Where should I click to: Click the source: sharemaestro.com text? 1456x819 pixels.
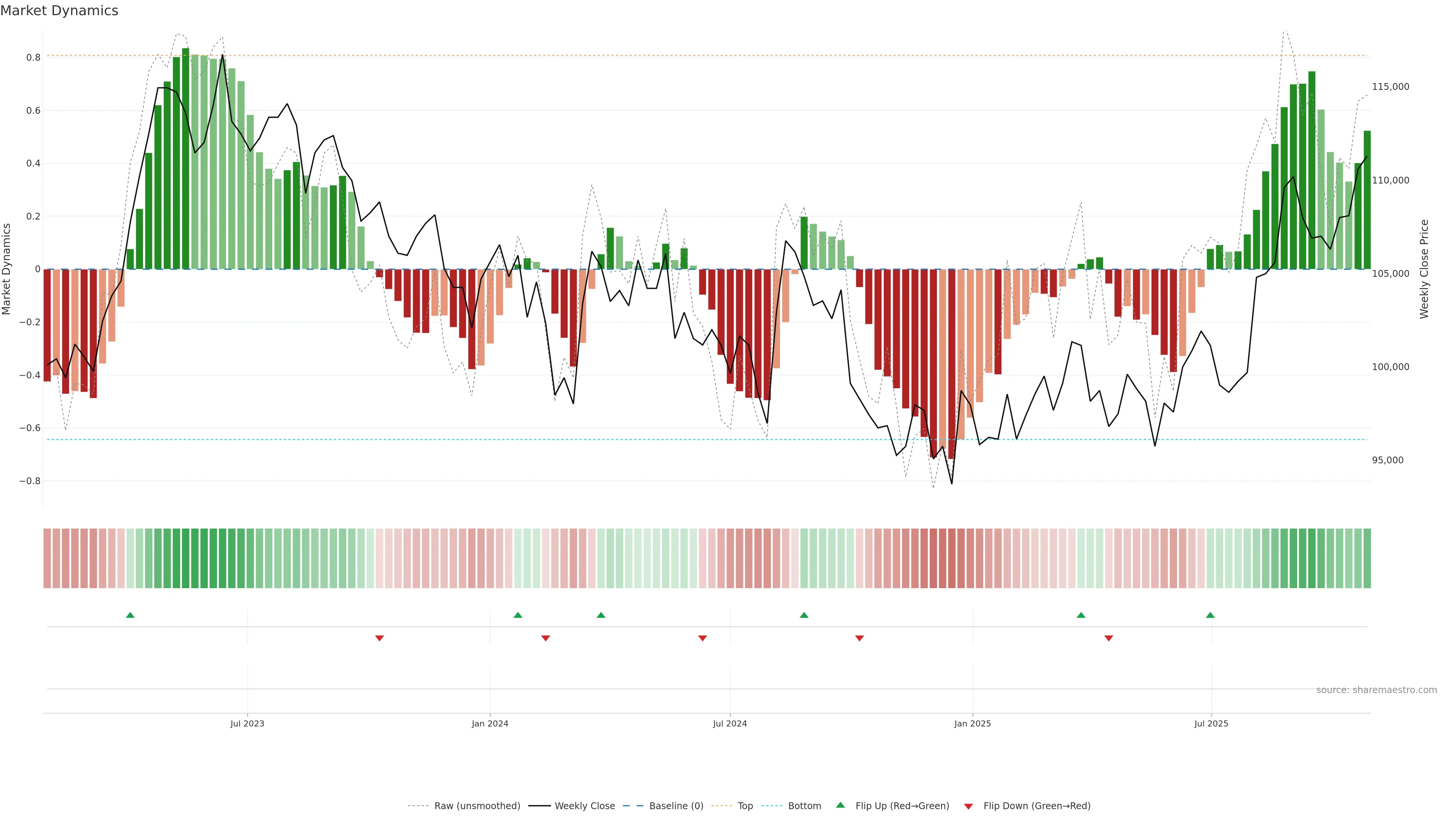click(1376, 690)
